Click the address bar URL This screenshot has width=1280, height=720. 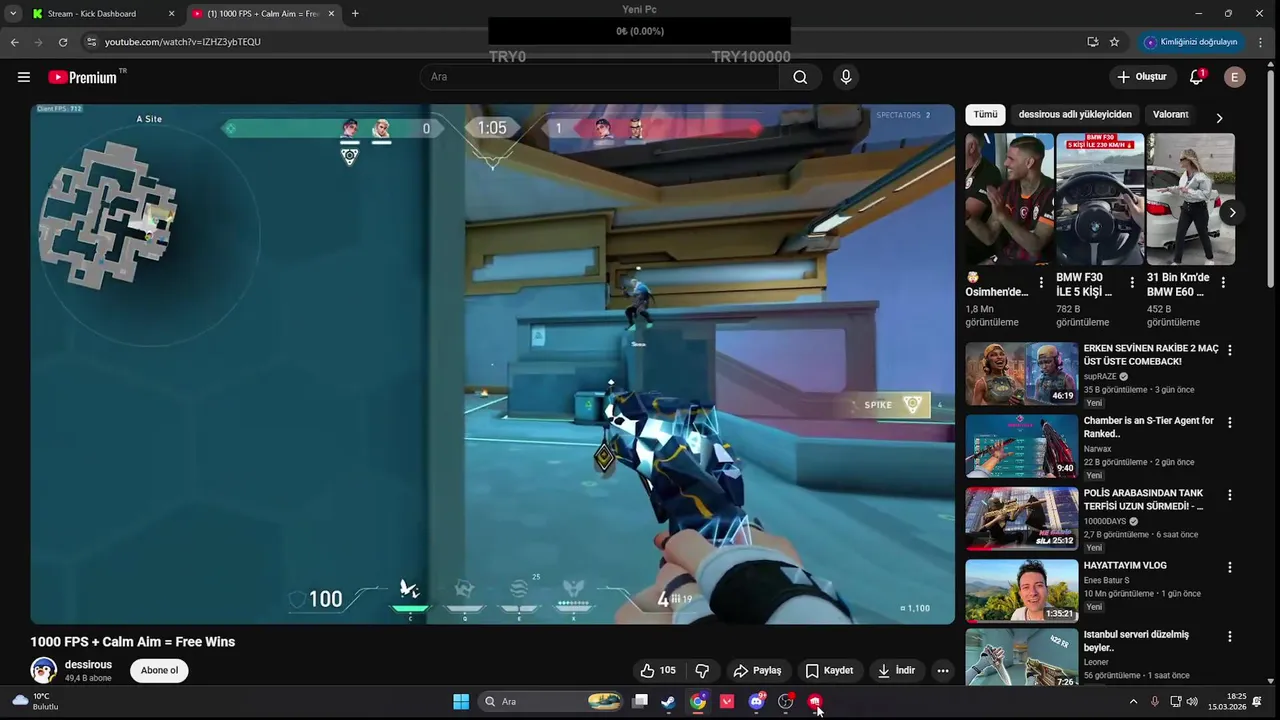coord(183,42)
